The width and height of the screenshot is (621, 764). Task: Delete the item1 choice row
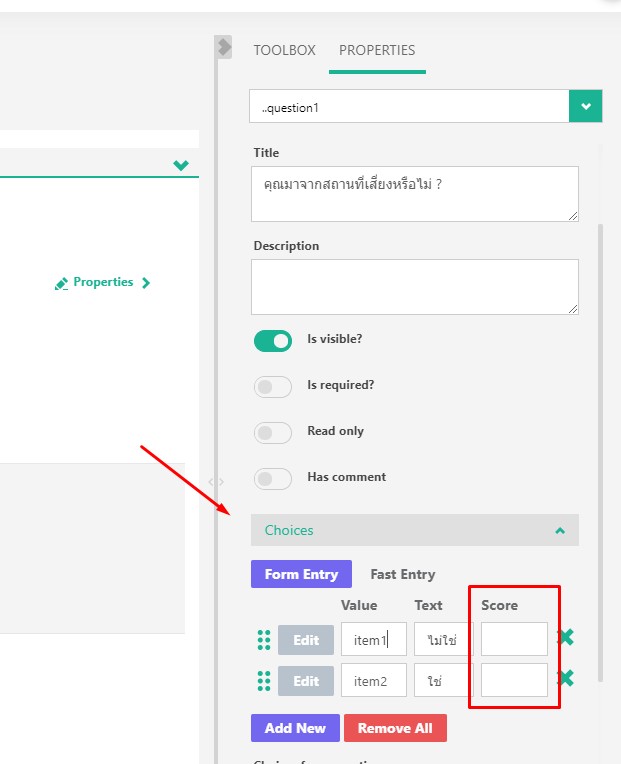click(565, 638)
